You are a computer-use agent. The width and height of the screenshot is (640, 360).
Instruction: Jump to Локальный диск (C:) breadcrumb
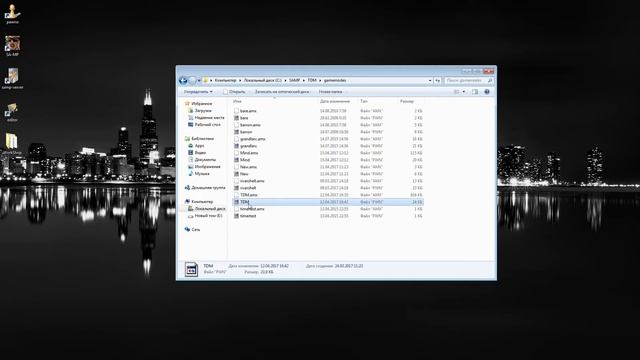pos(262,81)
